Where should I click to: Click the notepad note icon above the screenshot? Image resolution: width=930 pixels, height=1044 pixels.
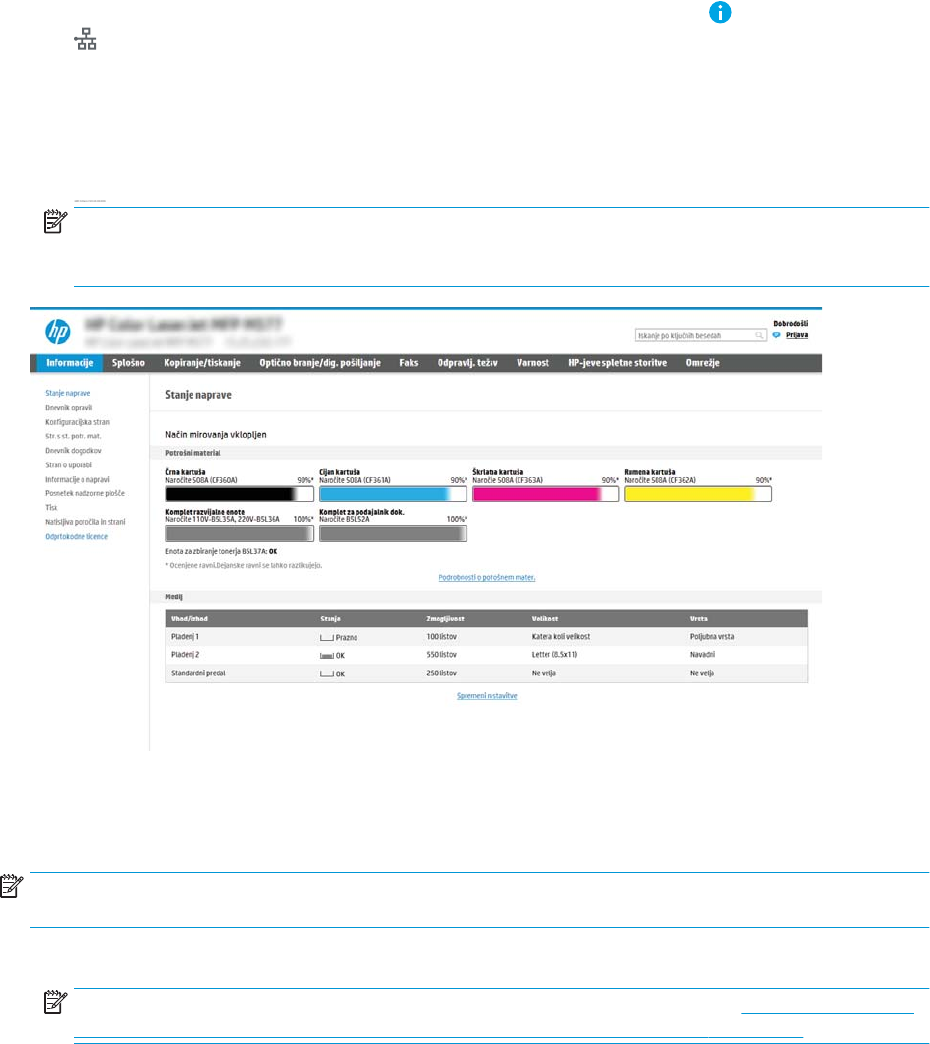pos(55,222)
